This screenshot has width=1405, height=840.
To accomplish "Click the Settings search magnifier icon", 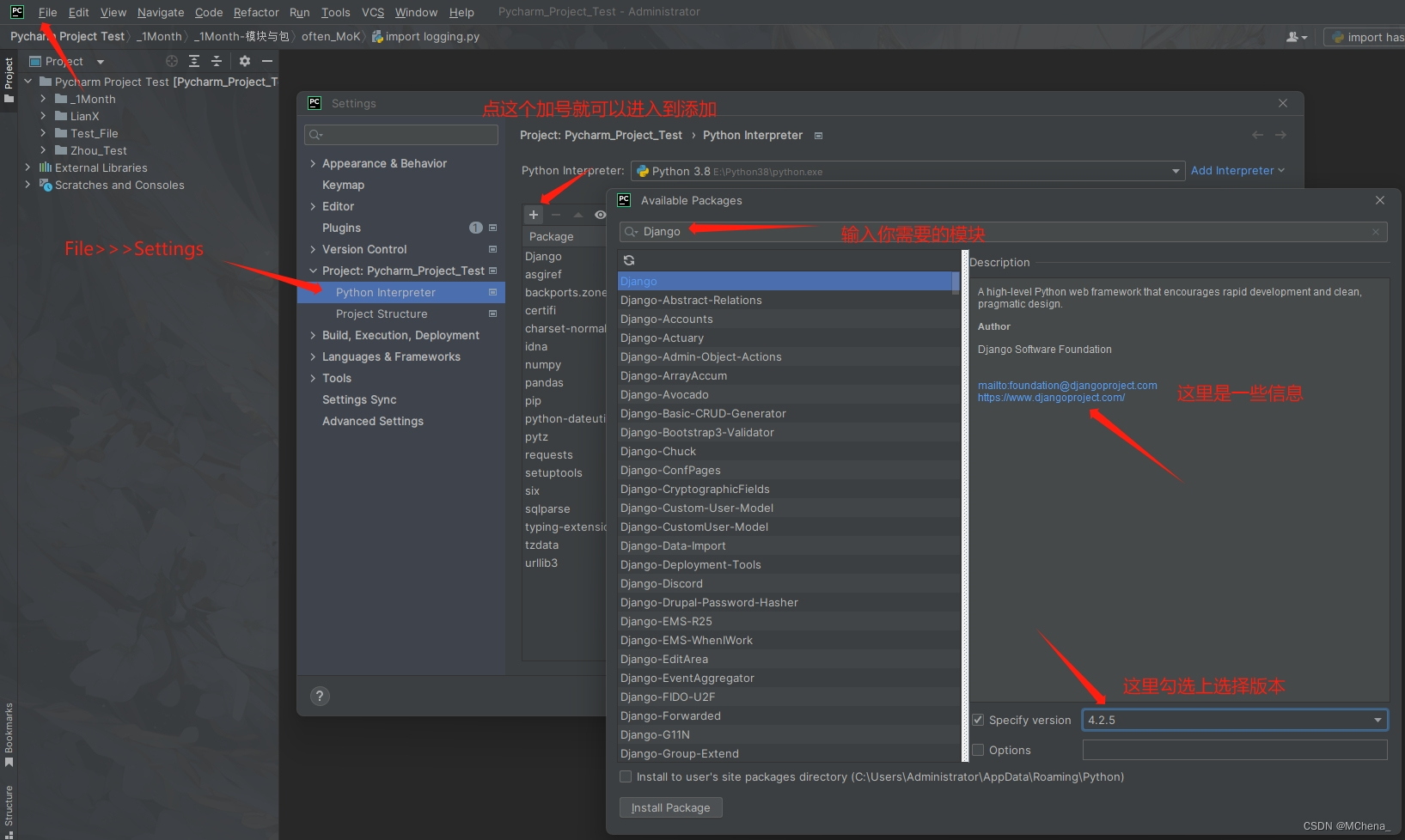I will 315,135.
